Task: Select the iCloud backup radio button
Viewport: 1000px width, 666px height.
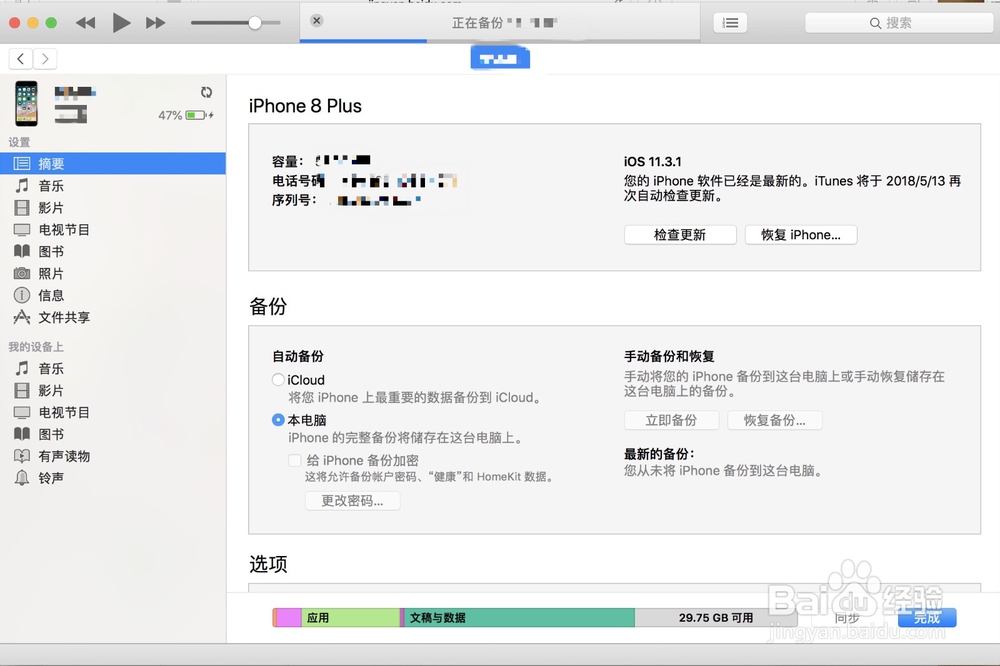Action: 278,380
